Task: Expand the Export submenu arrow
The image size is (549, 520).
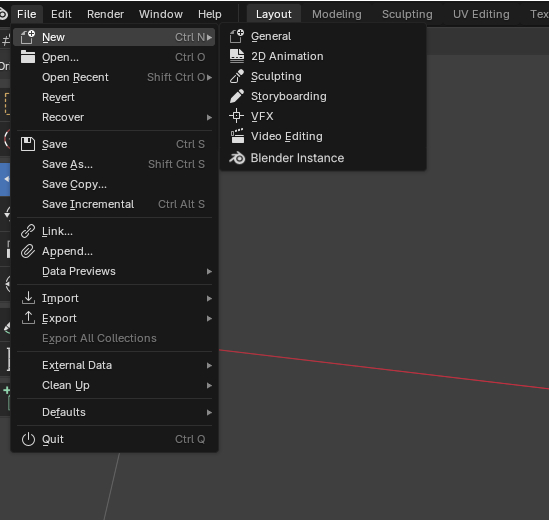Action: coord(209,318)
